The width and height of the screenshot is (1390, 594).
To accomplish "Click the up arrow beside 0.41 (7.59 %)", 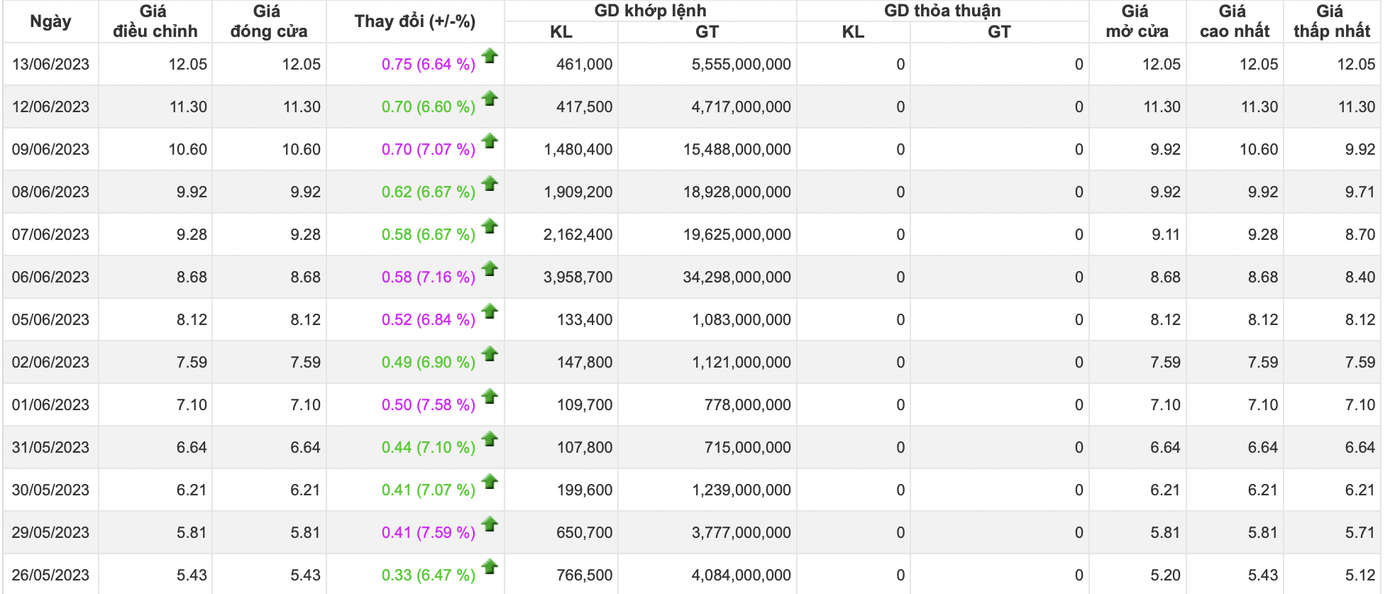I will [x=489, y=524].
